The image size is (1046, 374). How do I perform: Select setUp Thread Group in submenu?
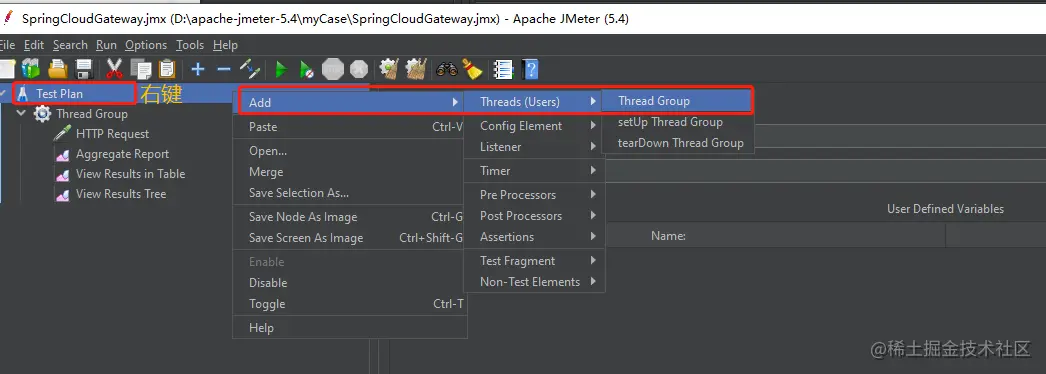(x=678, y=122)
